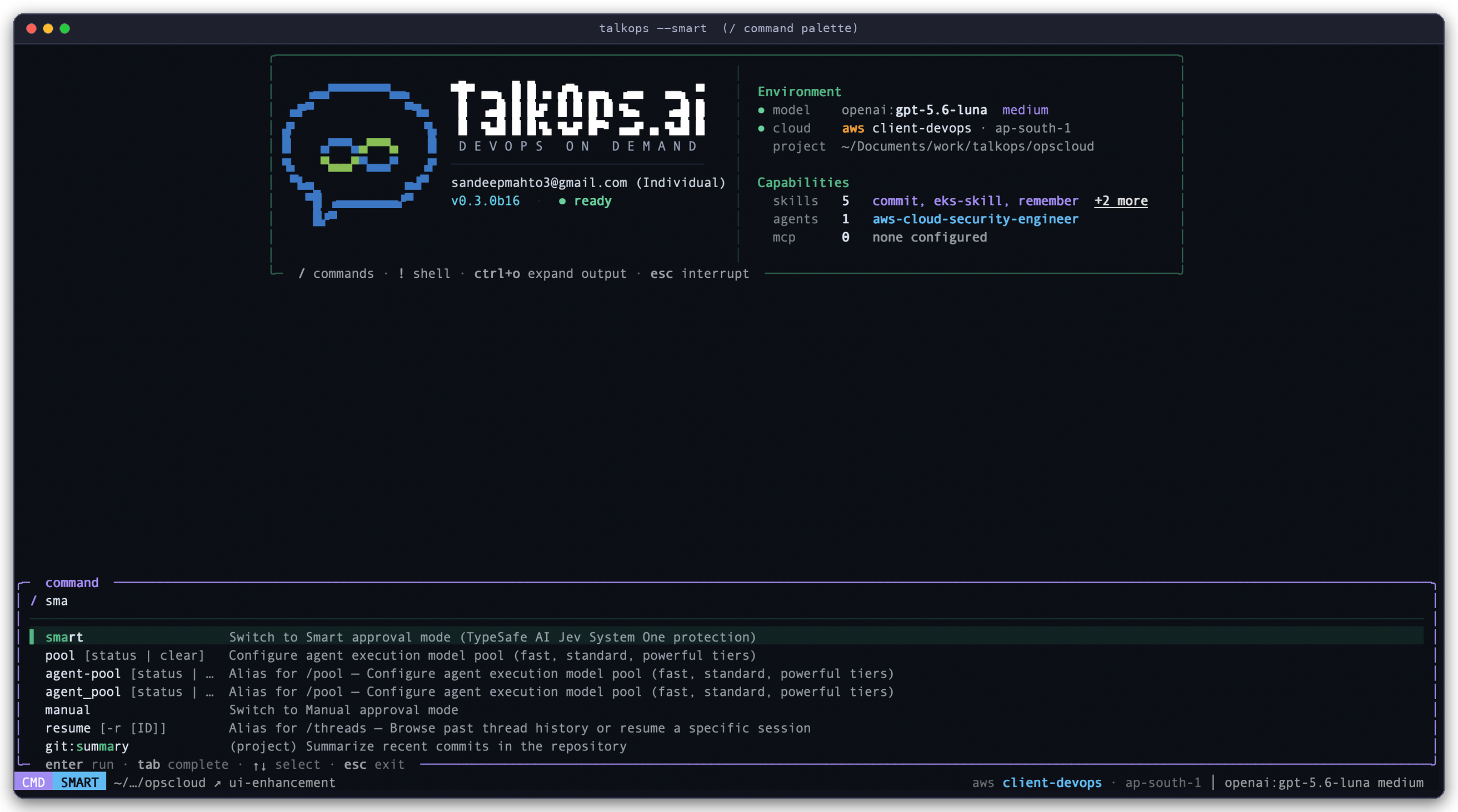The height and width of the screenshot is (812, 1458).
Task: Click the green ready status dot
Action: point(562,202)
